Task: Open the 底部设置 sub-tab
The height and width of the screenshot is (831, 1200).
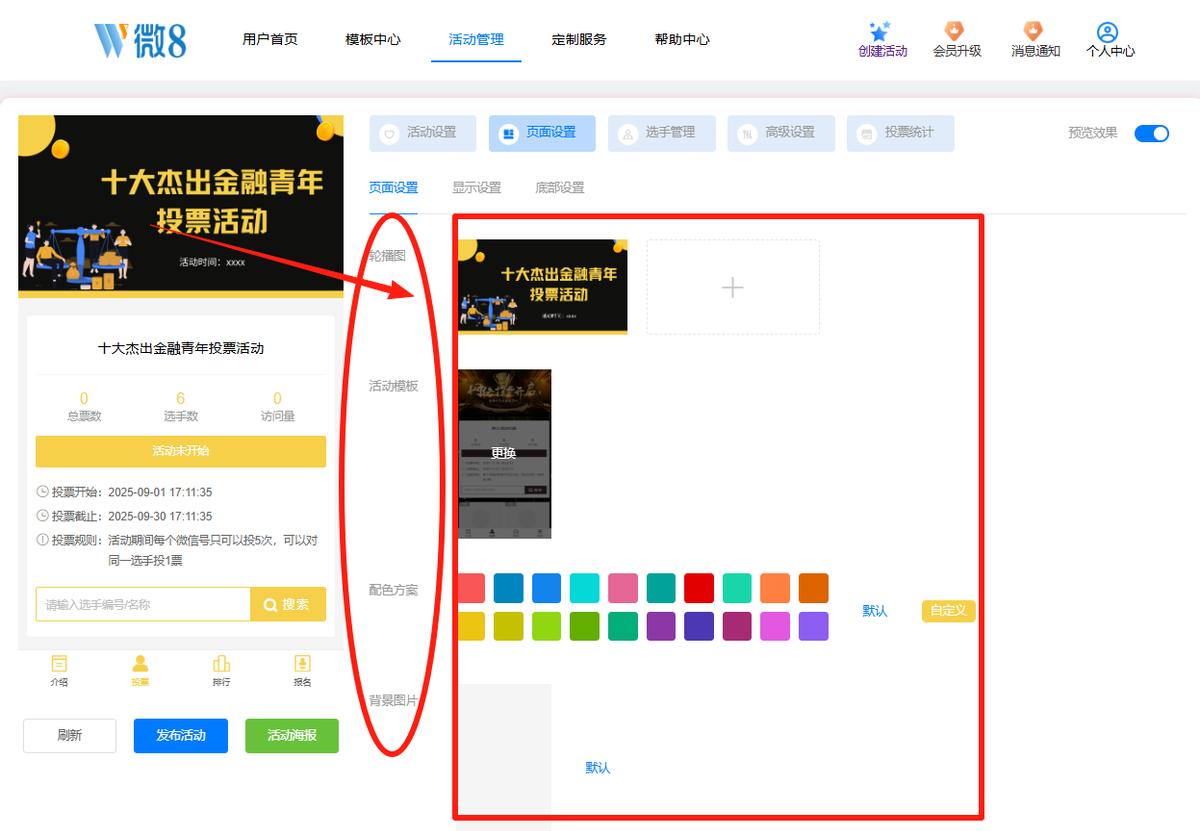Action: click(x=560, y=187)
